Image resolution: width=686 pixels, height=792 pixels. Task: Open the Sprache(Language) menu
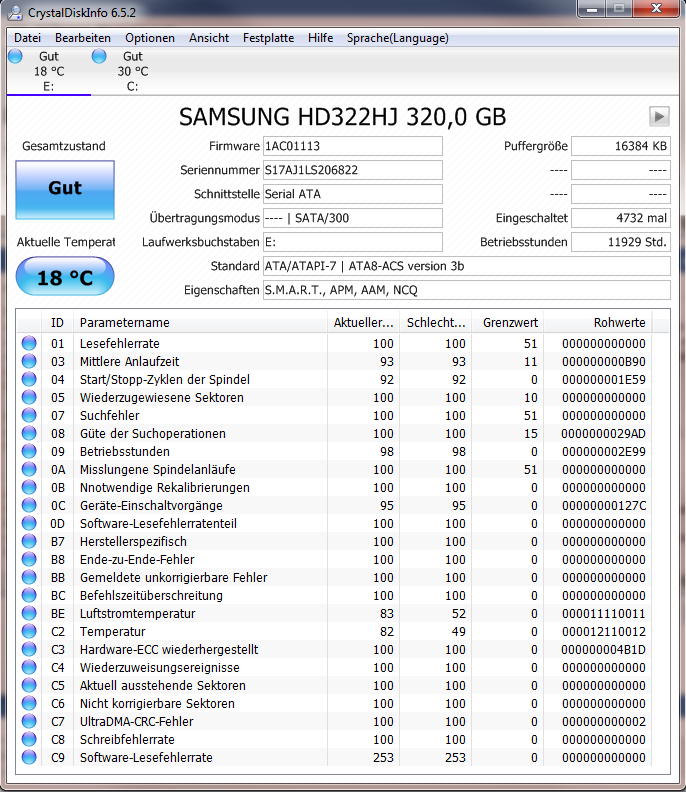398,38
